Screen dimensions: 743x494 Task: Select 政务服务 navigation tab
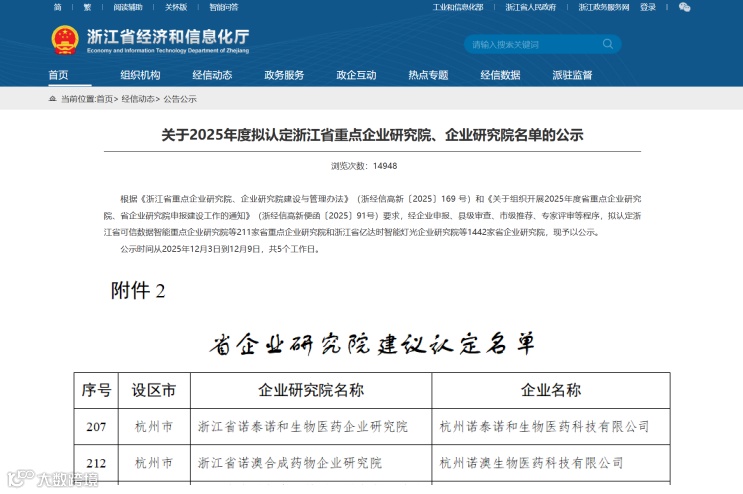[284, 75]
